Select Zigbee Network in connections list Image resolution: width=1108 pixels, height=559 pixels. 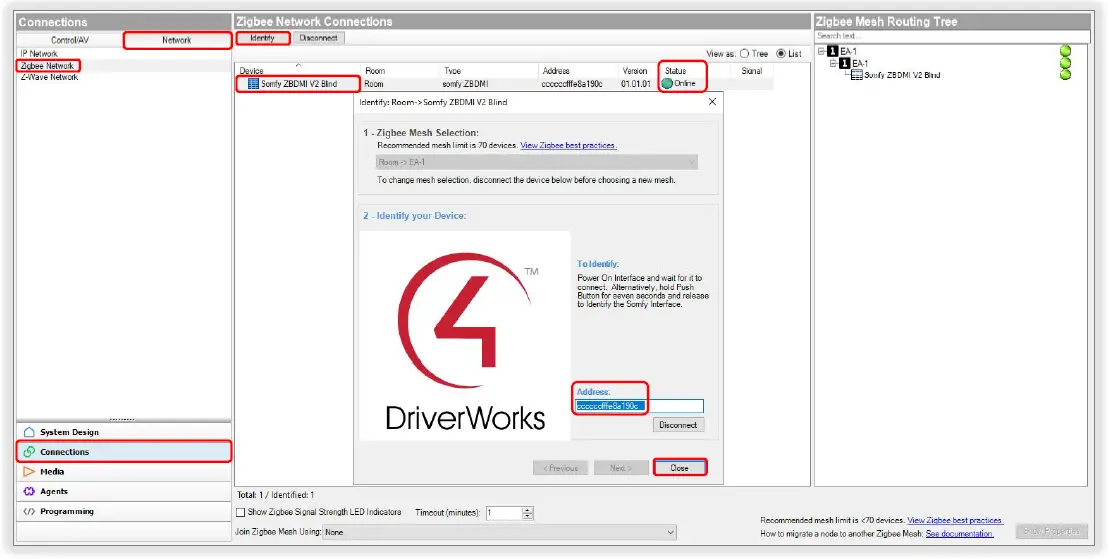coord(47,66)
